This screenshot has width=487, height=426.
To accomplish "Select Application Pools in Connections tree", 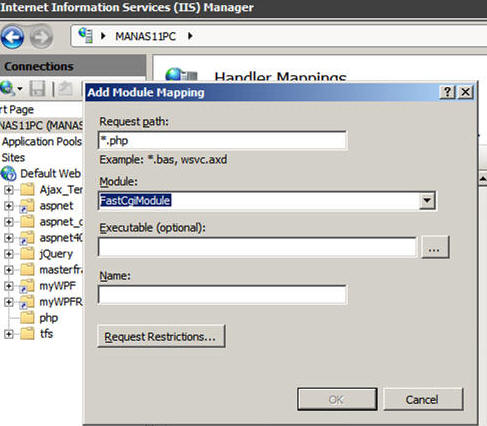I will point(42,142).
